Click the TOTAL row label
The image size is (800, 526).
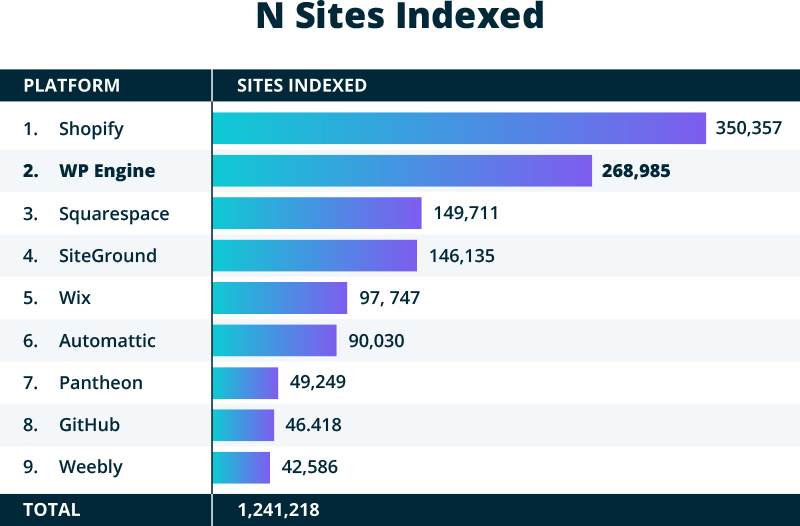pyautogui.click(x=52, y=510)
